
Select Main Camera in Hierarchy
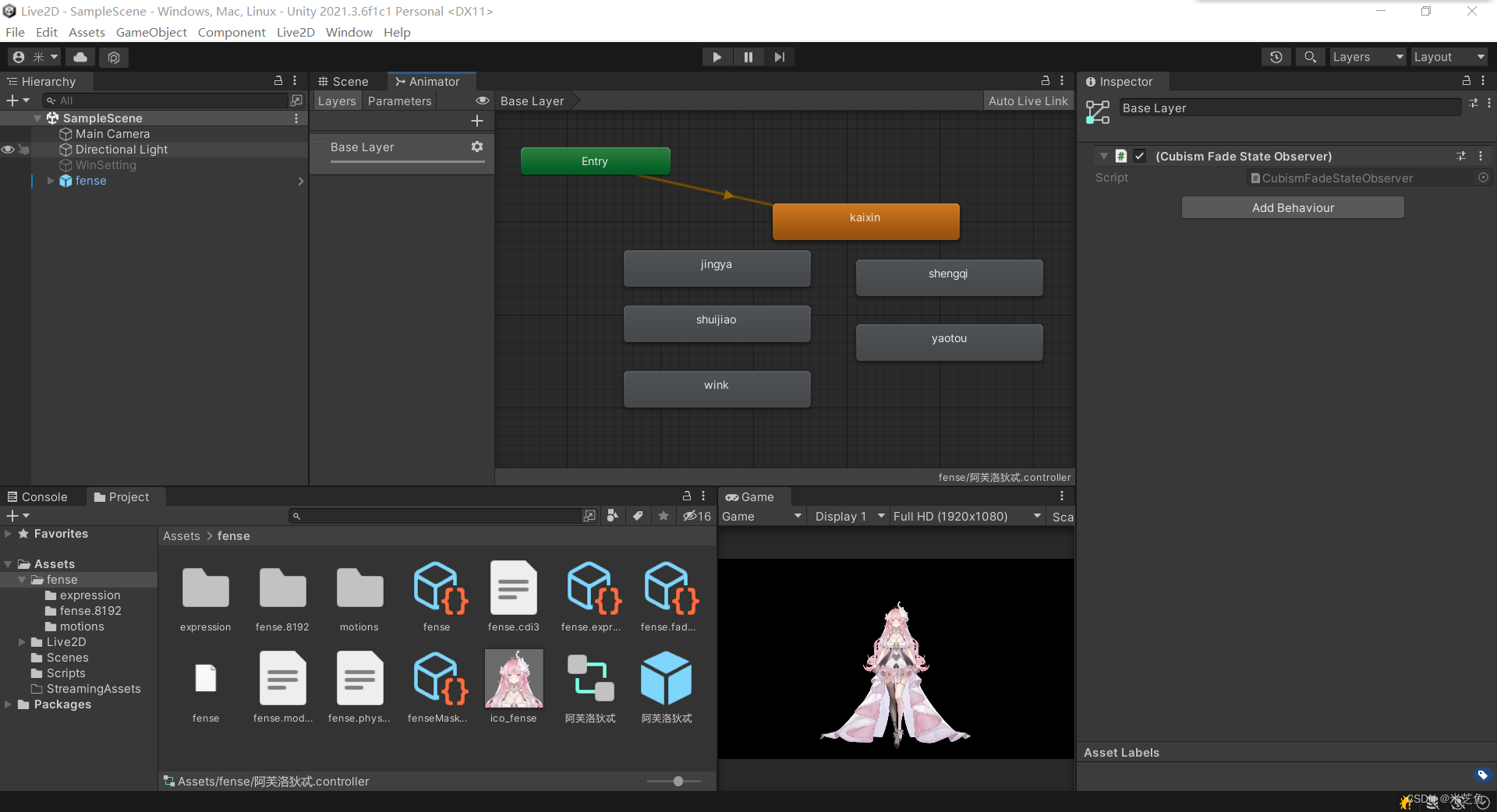[112, 134]
